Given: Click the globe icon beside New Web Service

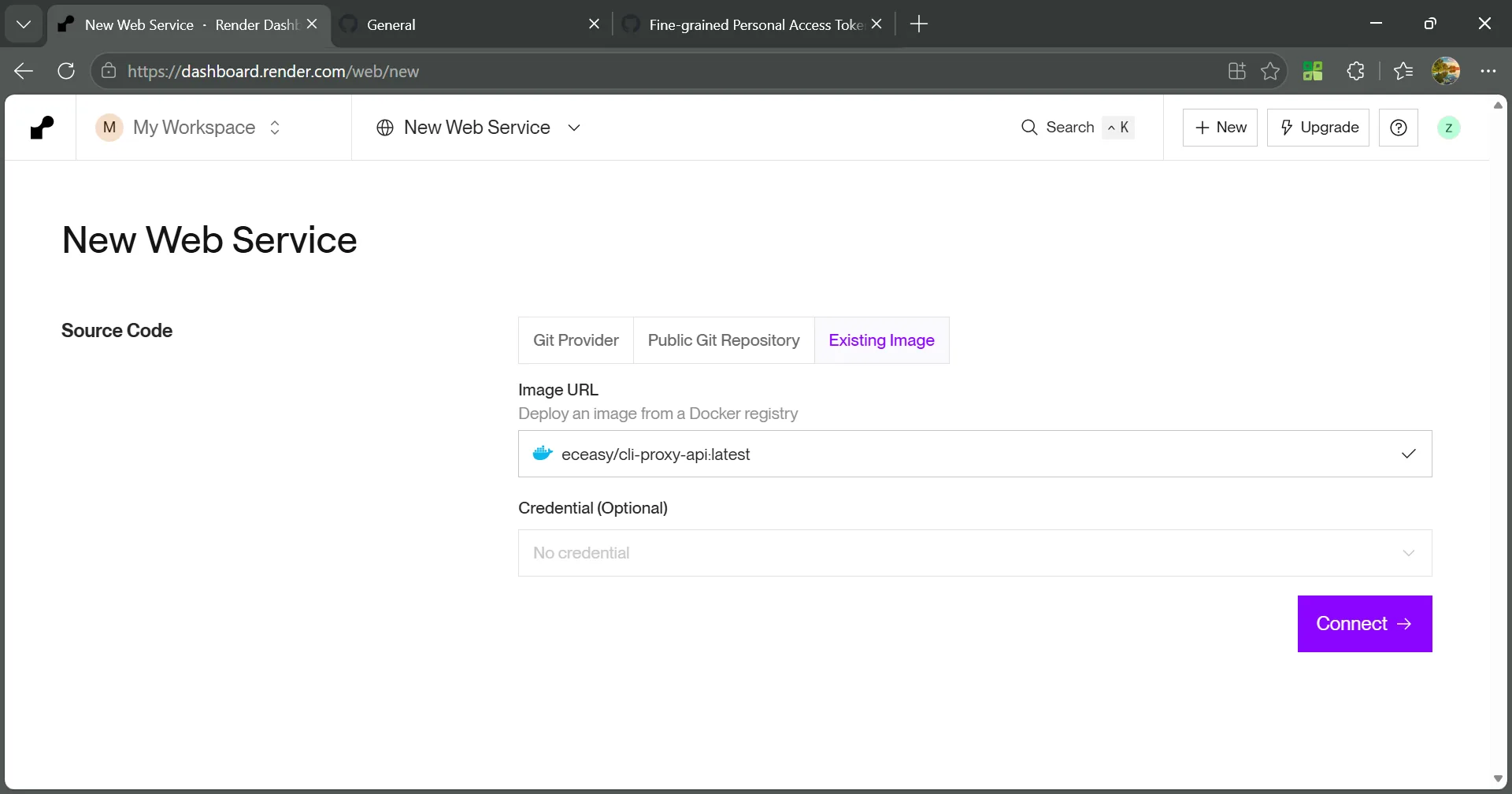Looking at the screenshot, I should (x=385, y=128).
